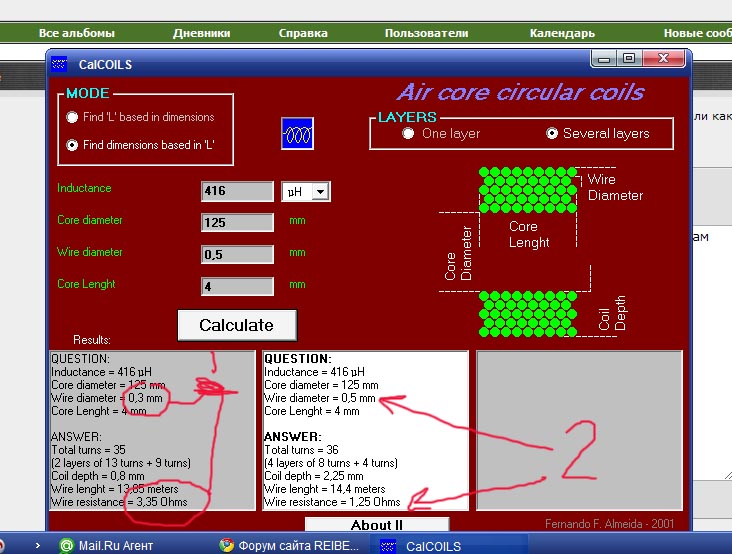The width and height of the screenshot is (732, 554).
Task: Click the Inductance value field
Action: 237,191
